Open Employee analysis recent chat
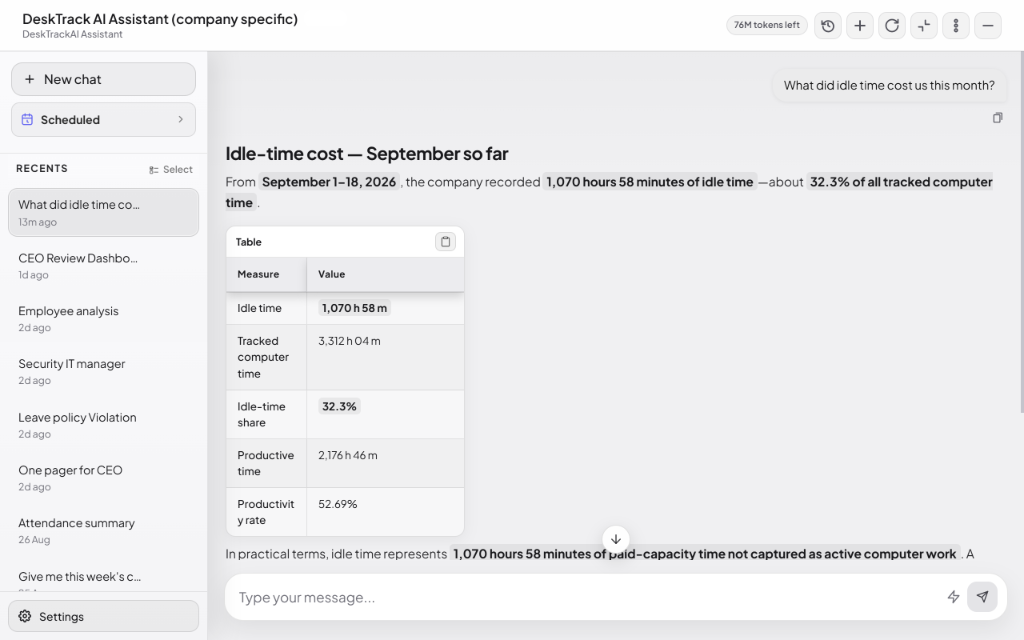This screenshot has height=640, width=1024. point(103,319)
